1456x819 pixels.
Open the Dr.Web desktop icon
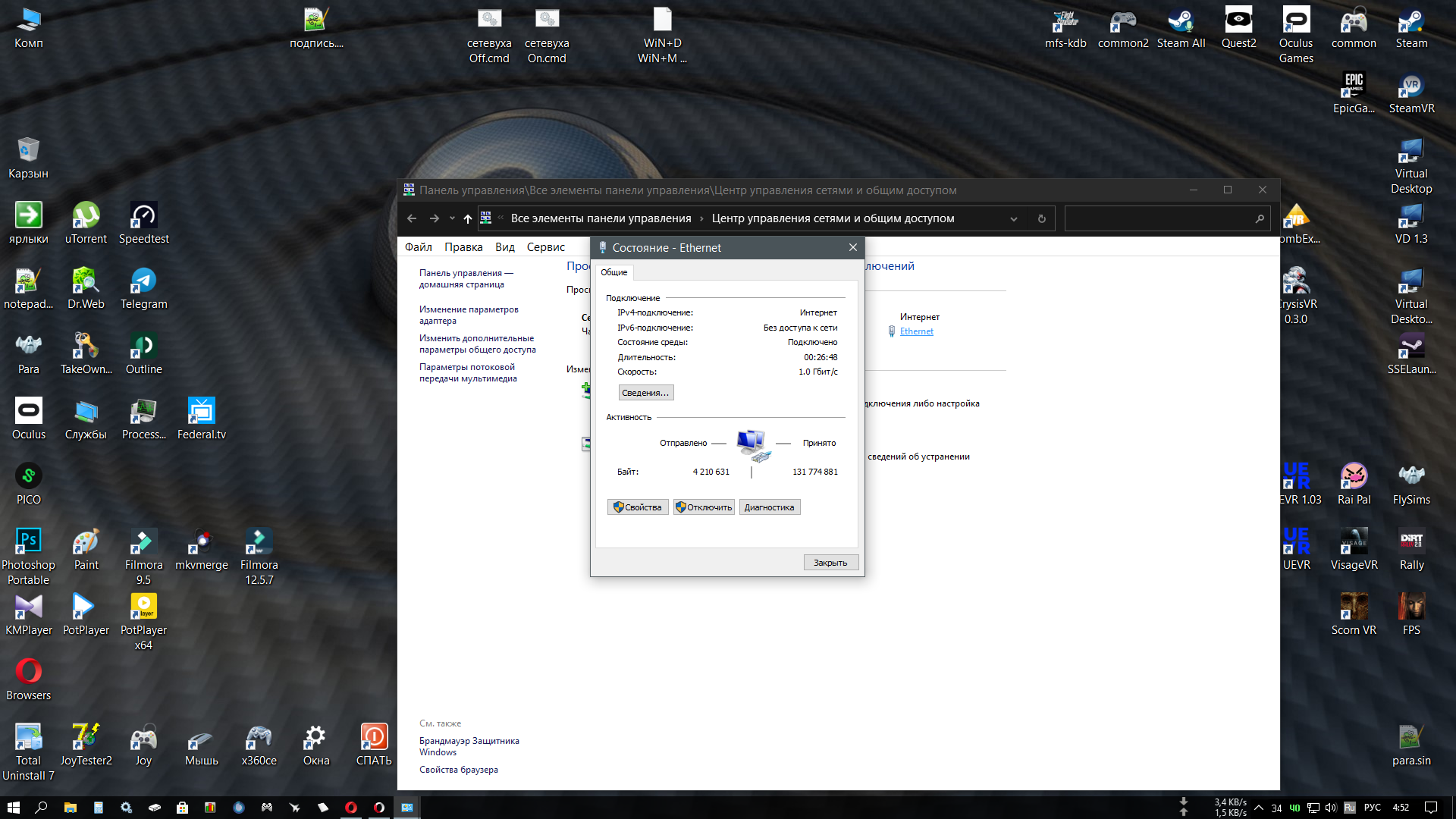point(86,281)
